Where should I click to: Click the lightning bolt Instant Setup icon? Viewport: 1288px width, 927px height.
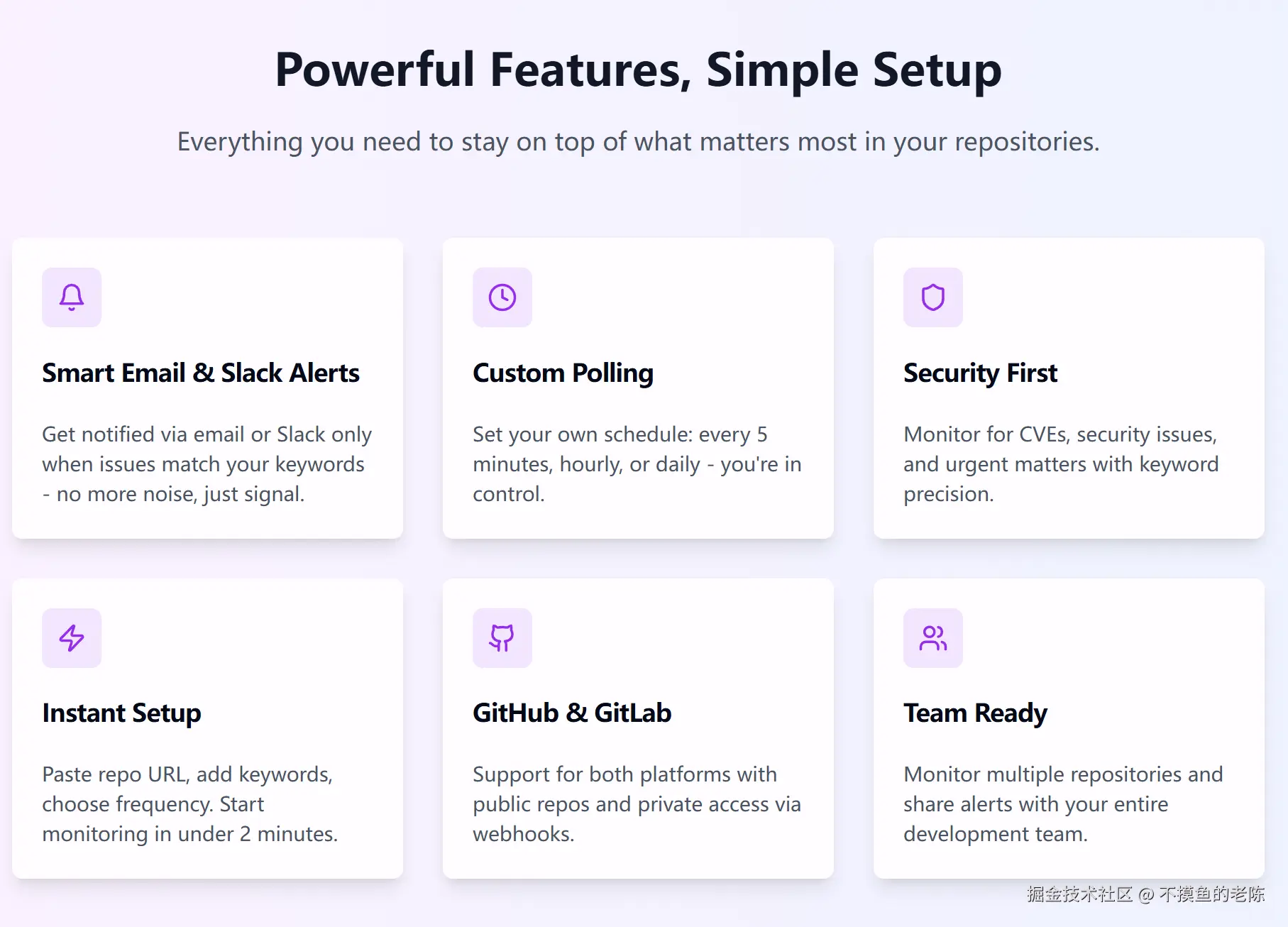pos(72,638)
